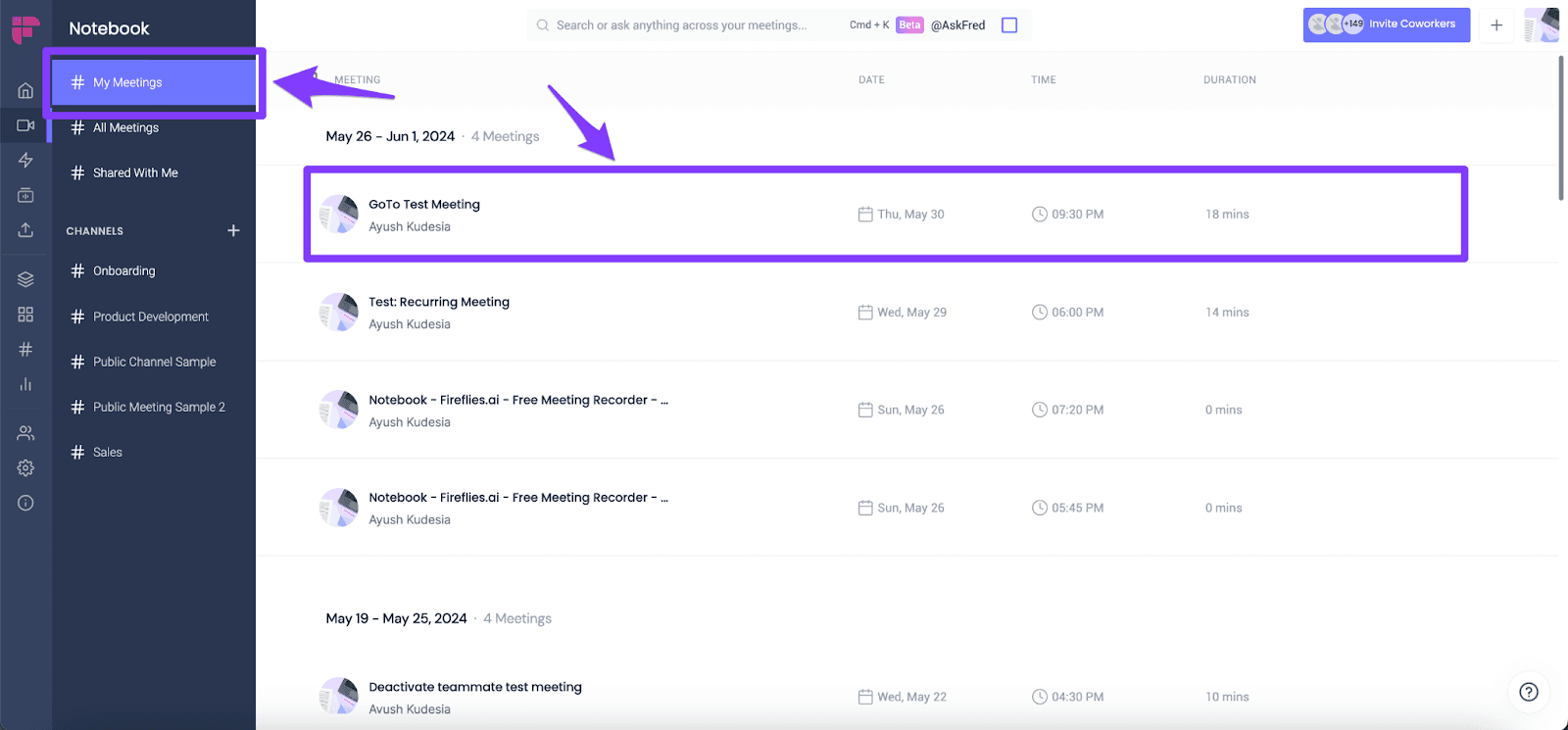Click the team members people icon
Screen dimensions: 1568x730
[x=25, y=433]
